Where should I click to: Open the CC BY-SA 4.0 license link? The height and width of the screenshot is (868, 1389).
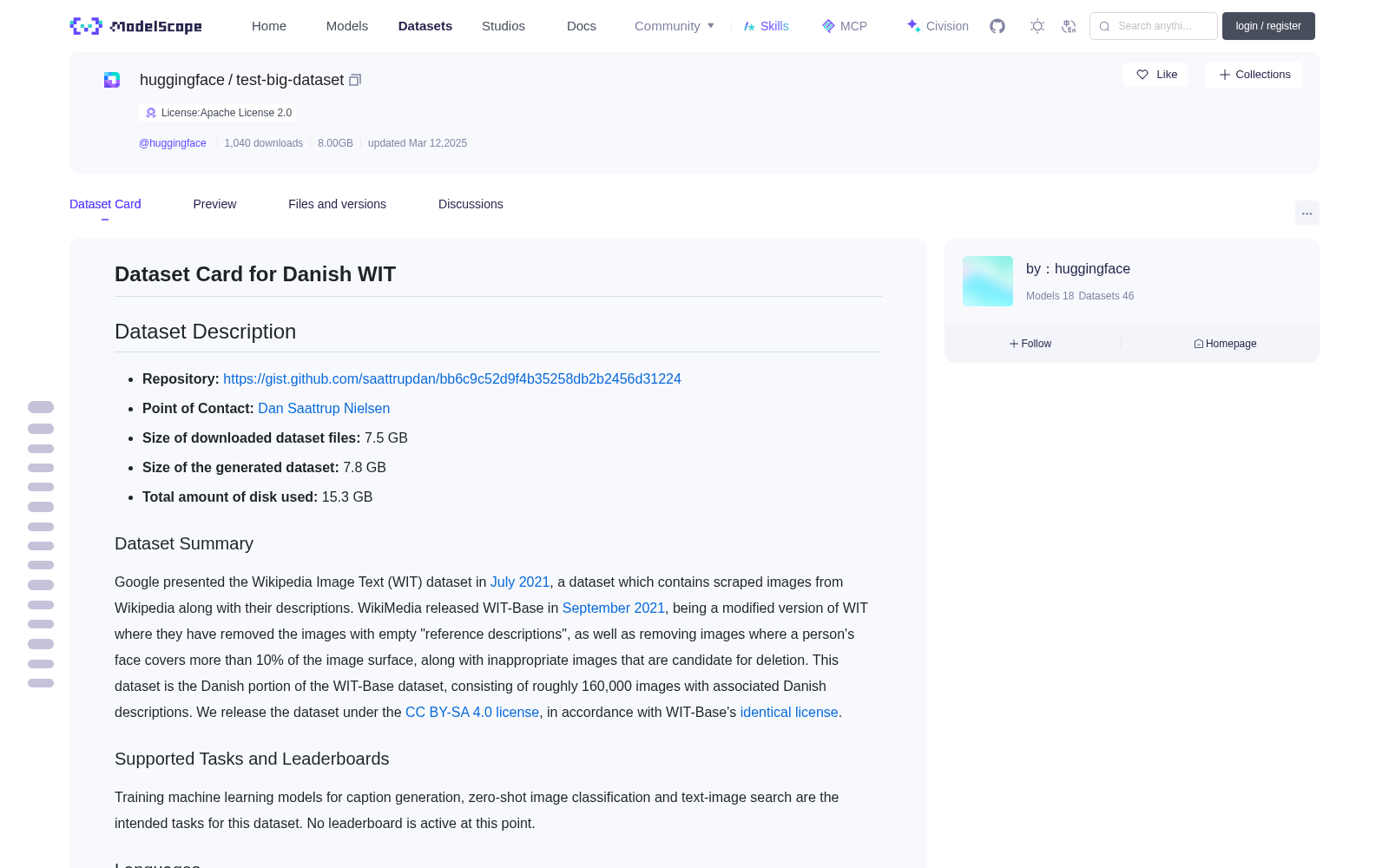click(472, 713)
